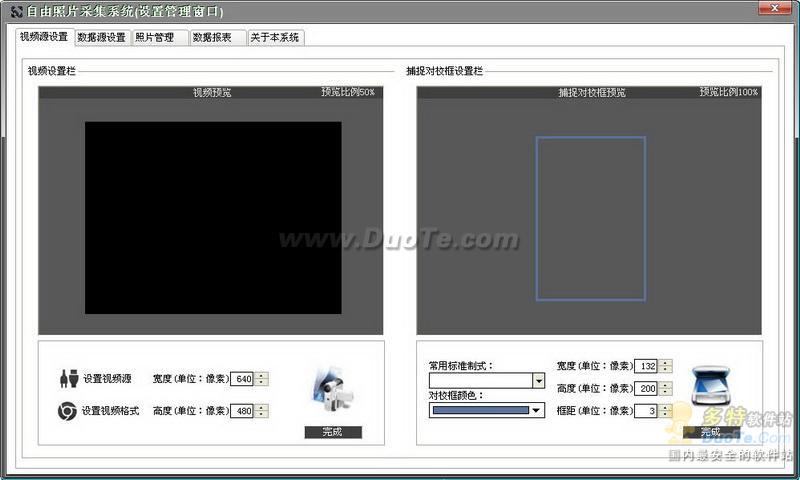Increase video width with stepper up arrow

261,375
